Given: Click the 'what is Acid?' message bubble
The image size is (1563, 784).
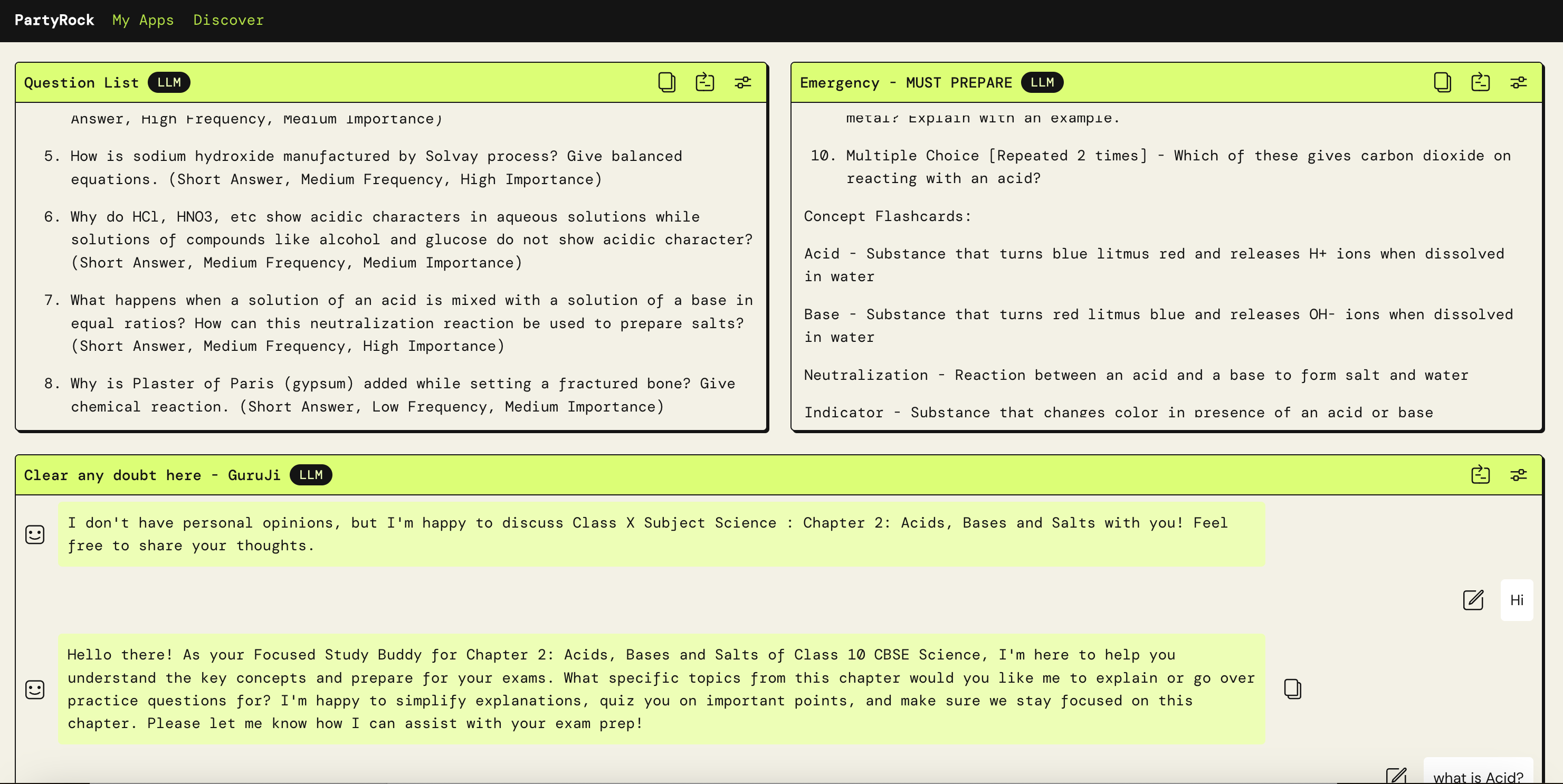Looking at the screenshot, I should pyautogui.click(x=1479, y=777).
